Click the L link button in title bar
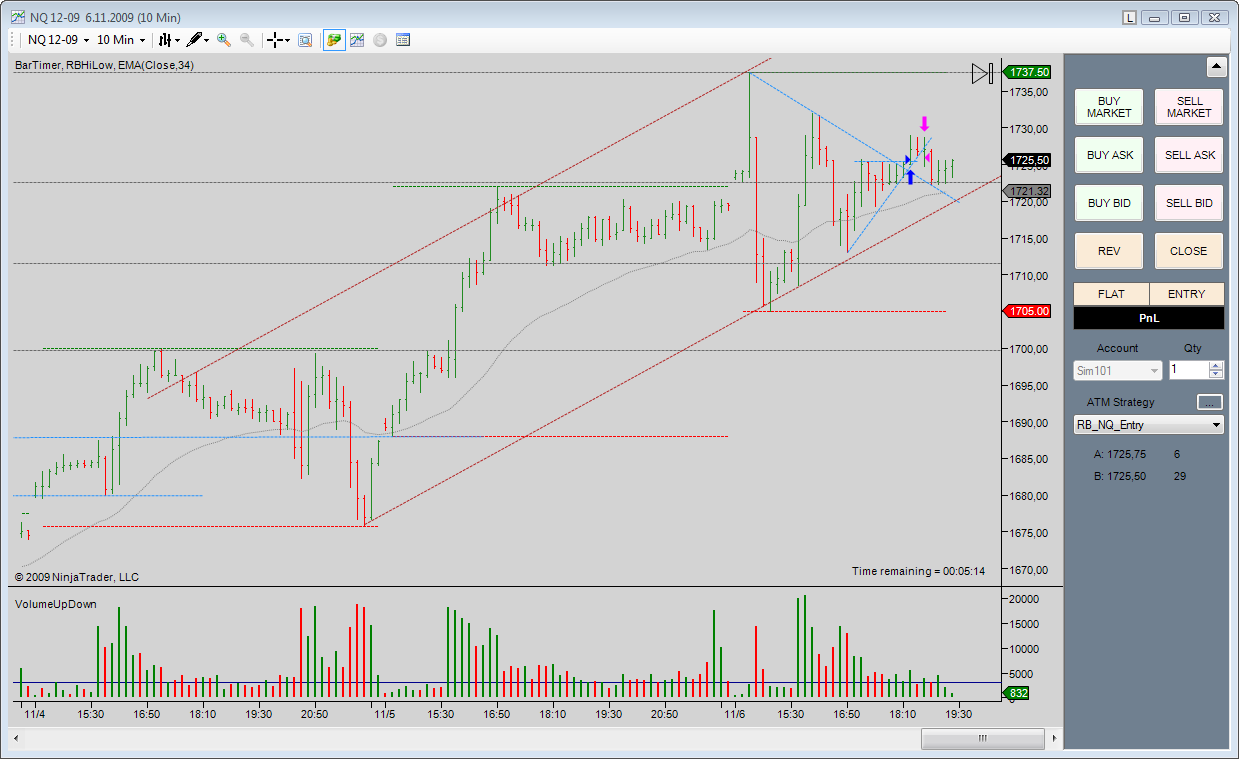This screenshot has width=1239, height=759. (1129, 17)
